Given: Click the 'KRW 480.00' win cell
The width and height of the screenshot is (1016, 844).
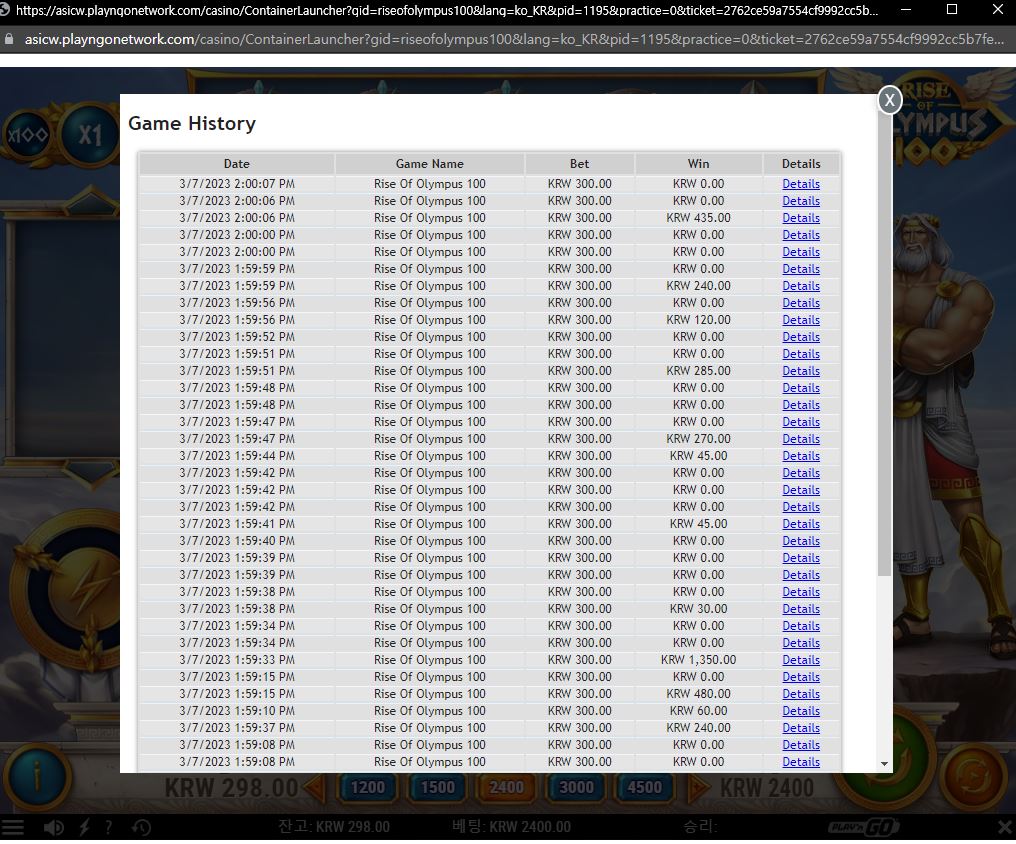Looking at the screenshot, I should point(698,694).
